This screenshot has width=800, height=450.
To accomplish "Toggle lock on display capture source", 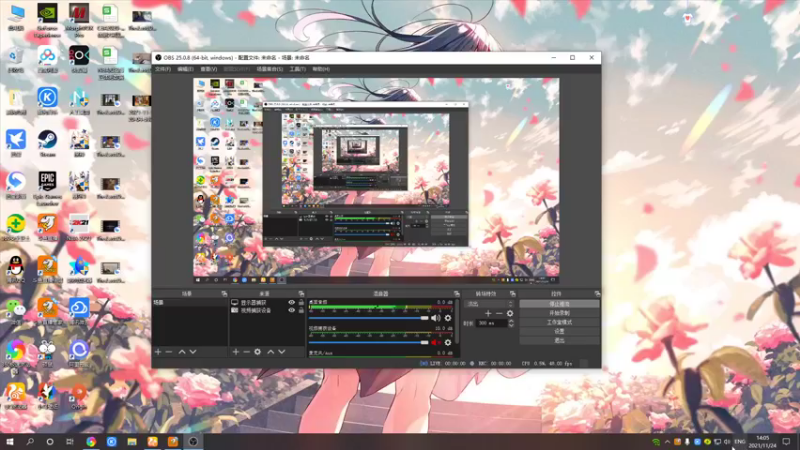I will click(x=301, y=303).
